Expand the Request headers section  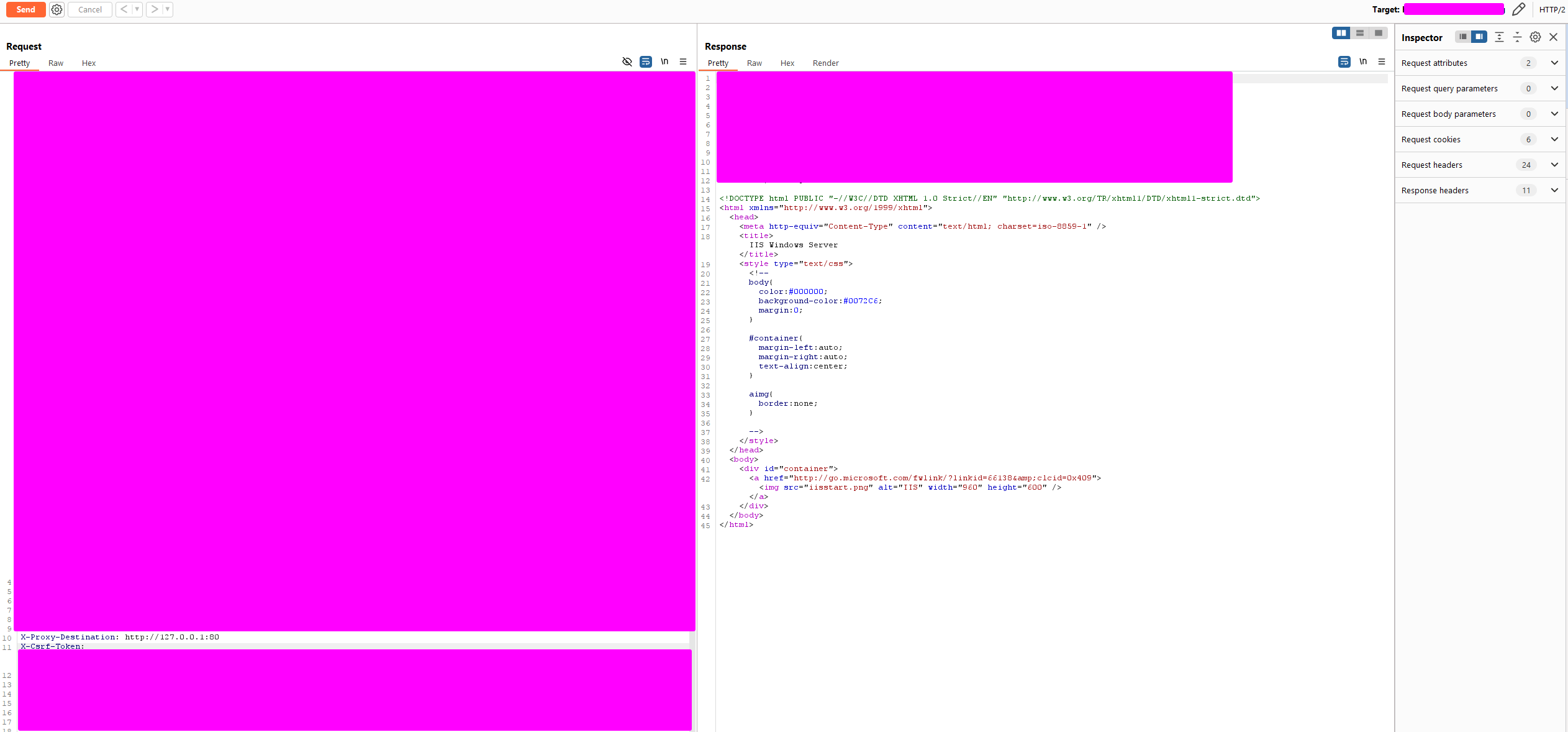(x=1554, y=165)
